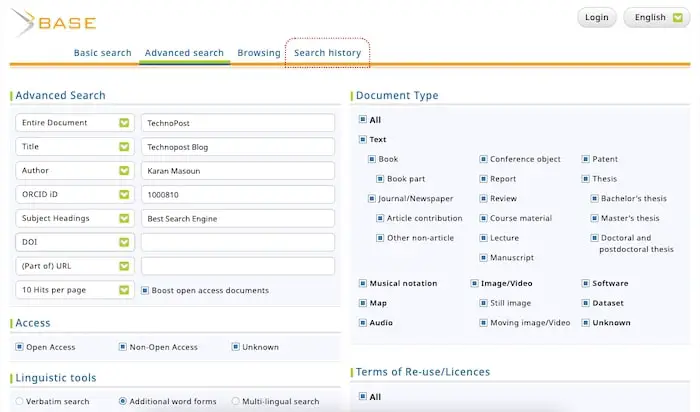Toggle the Course material checkbox
The image size is (700, 412).
pos(483,218)
